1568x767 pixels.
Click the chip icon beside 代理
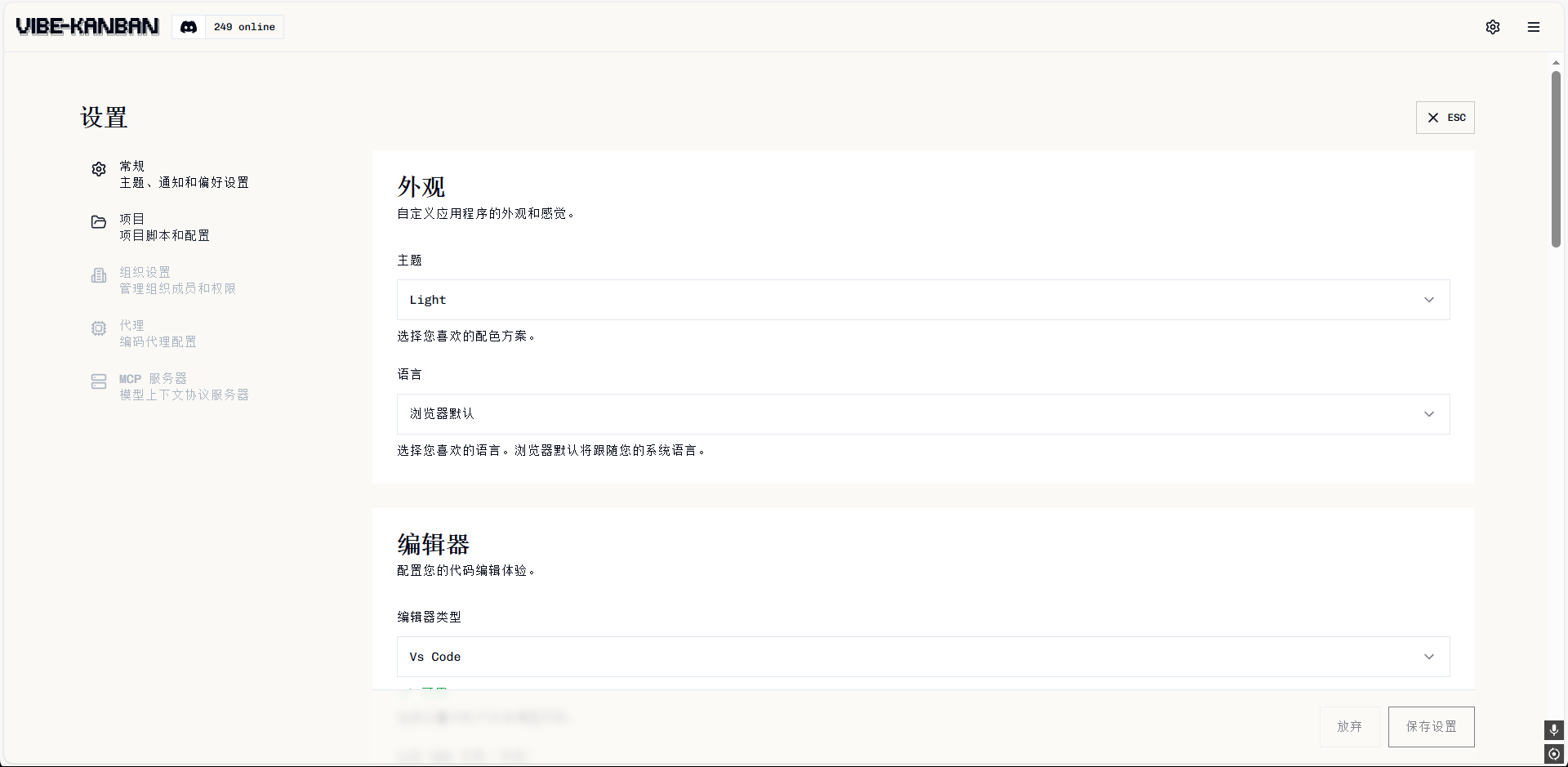(99, 328)
